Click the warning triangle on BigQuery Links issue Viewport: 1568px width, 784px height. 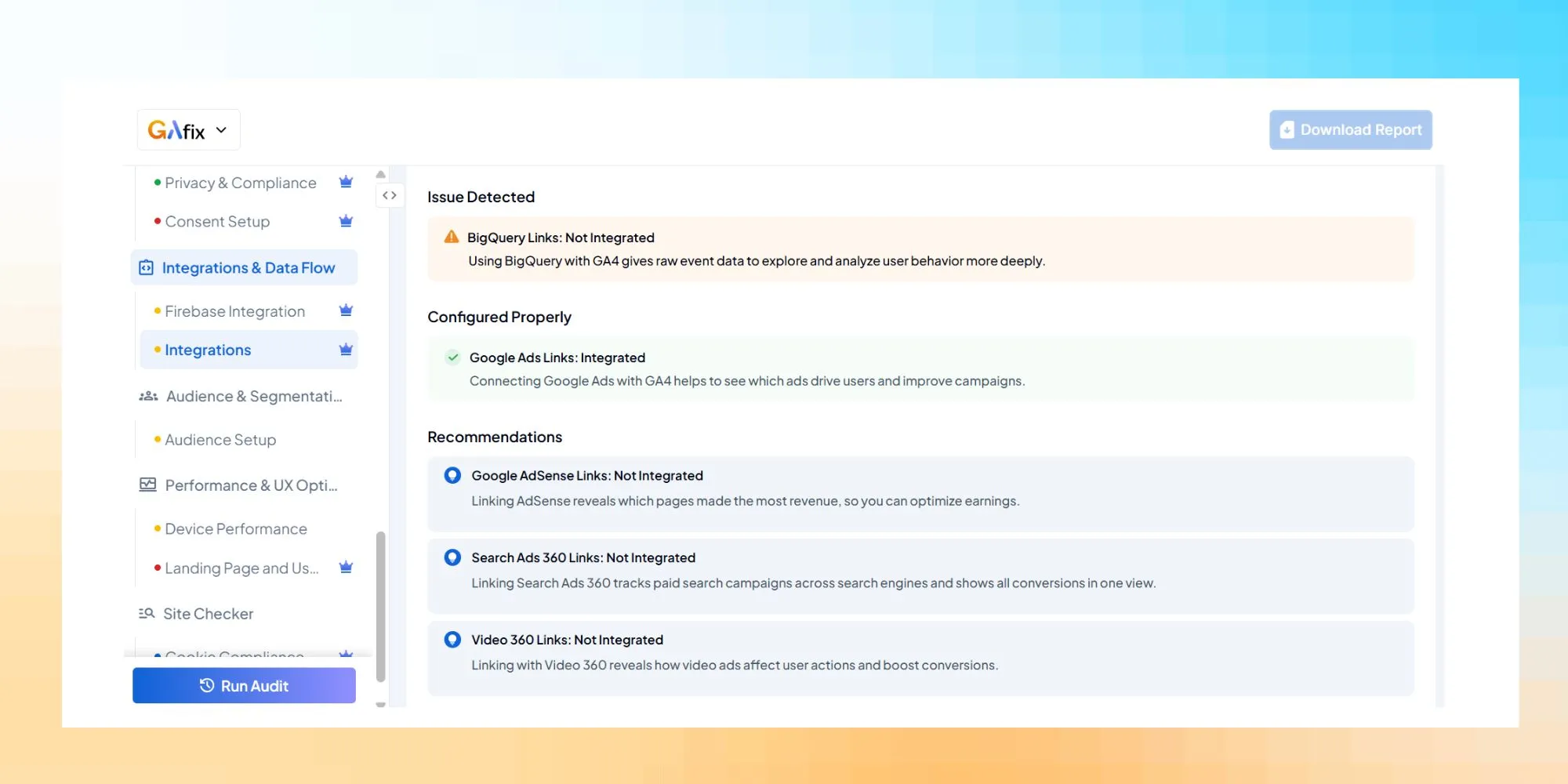point(451,237)
